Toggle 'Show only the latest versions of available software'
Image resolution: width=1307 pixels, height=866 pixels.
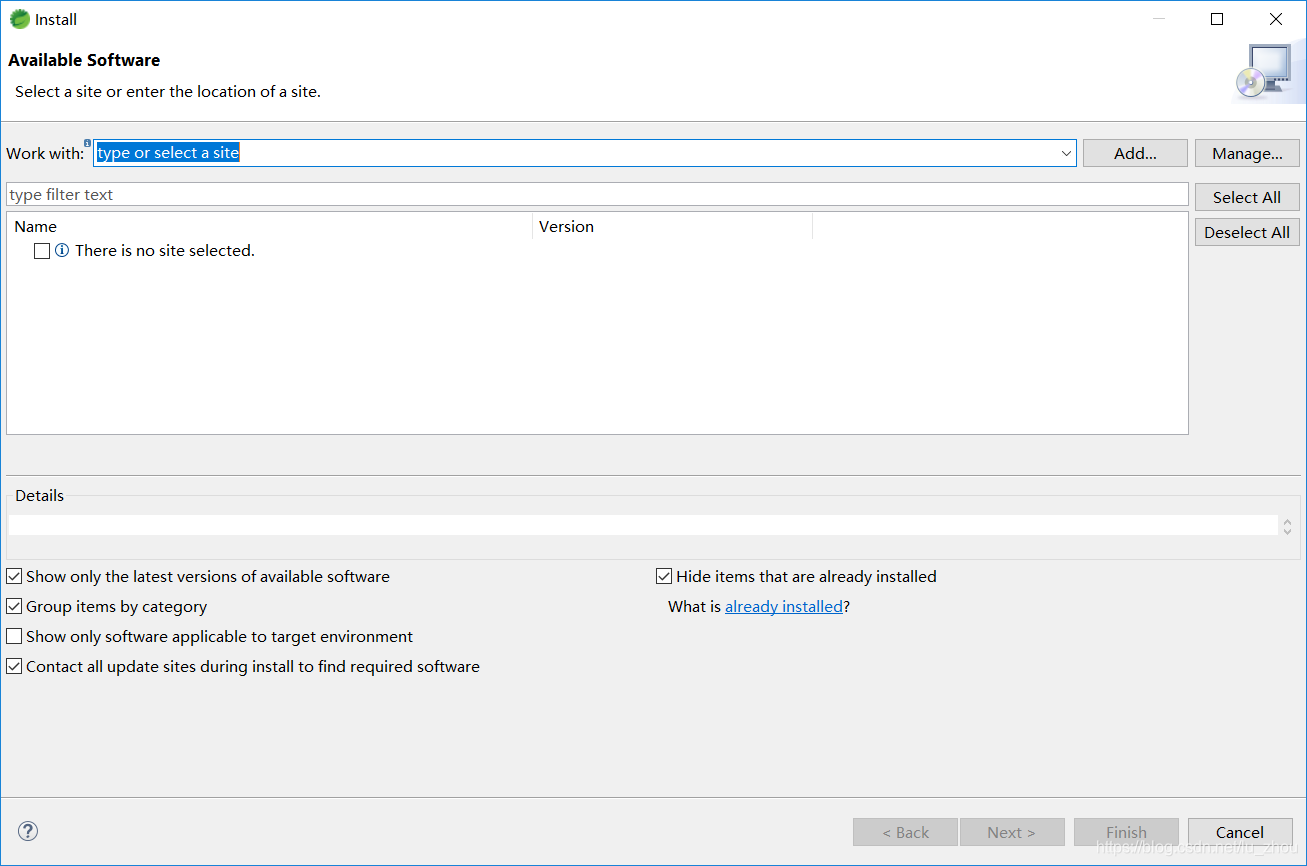tap(14, 577)
